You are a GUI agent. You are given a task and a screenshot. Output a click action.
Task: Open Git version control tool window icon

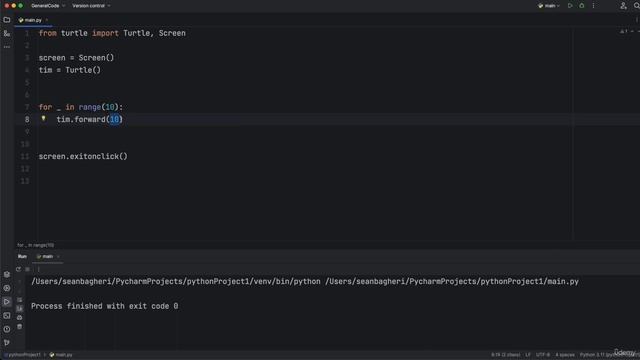click(x=7, y=342)
